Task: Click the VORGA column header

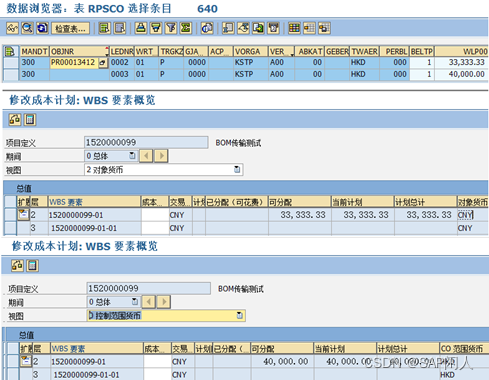Action: click(x=251, y=52)
